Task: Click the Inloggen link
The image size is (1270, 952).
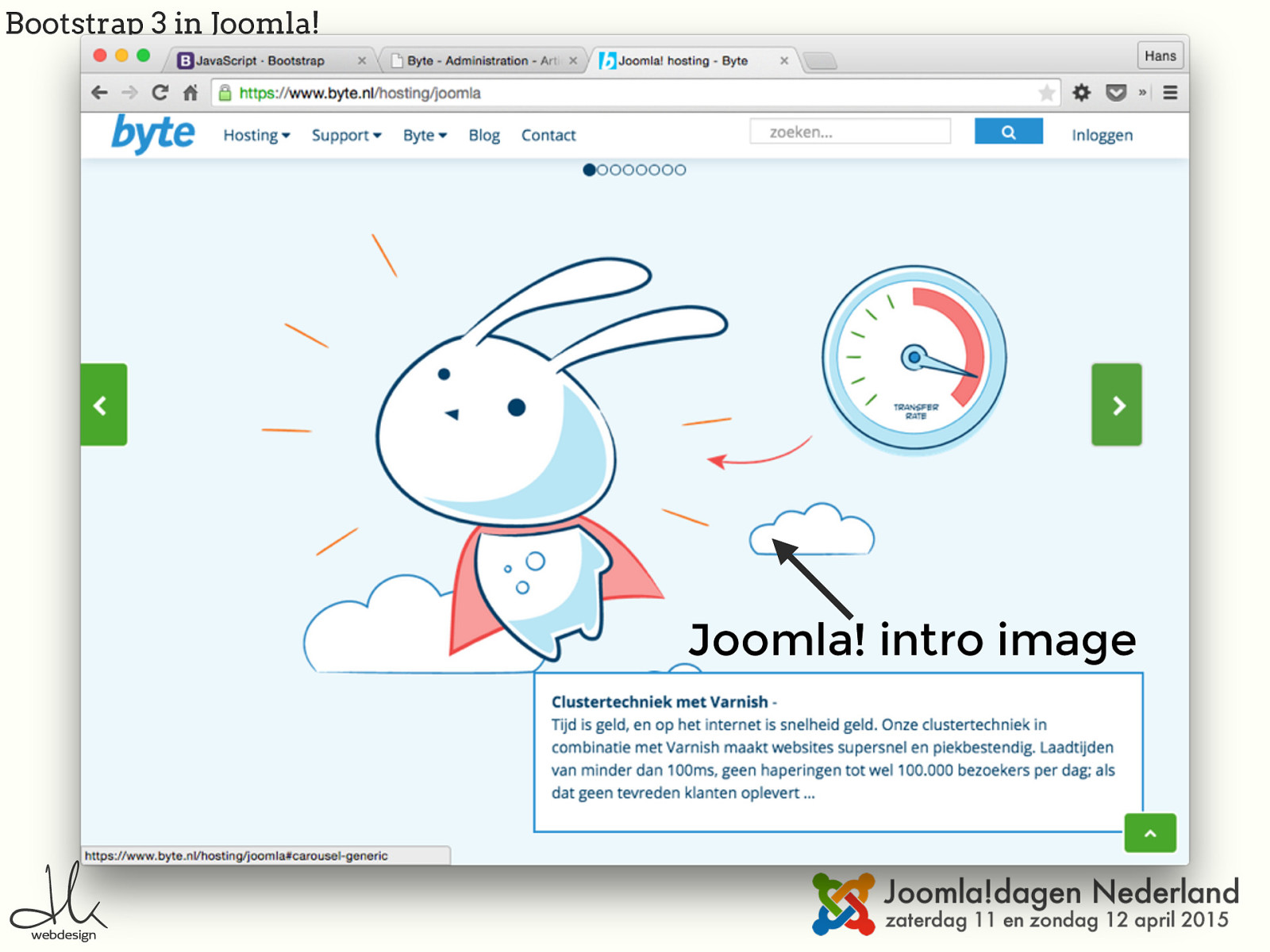Action: click(1102, 135)
